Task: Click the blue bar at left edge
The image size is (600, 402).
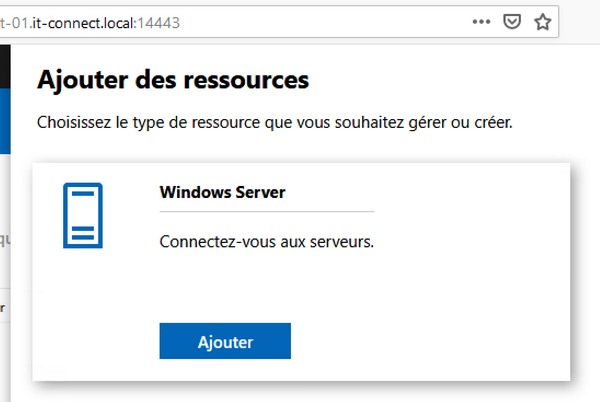Action: click(4, 140)
